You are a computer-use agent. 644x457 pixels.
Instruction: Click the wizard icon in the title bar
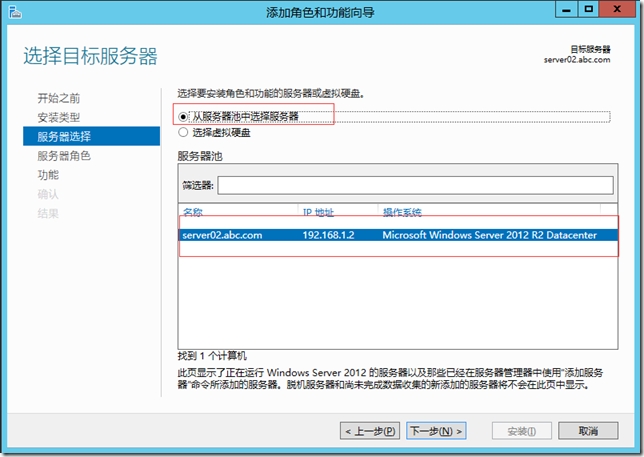(15, 12)
